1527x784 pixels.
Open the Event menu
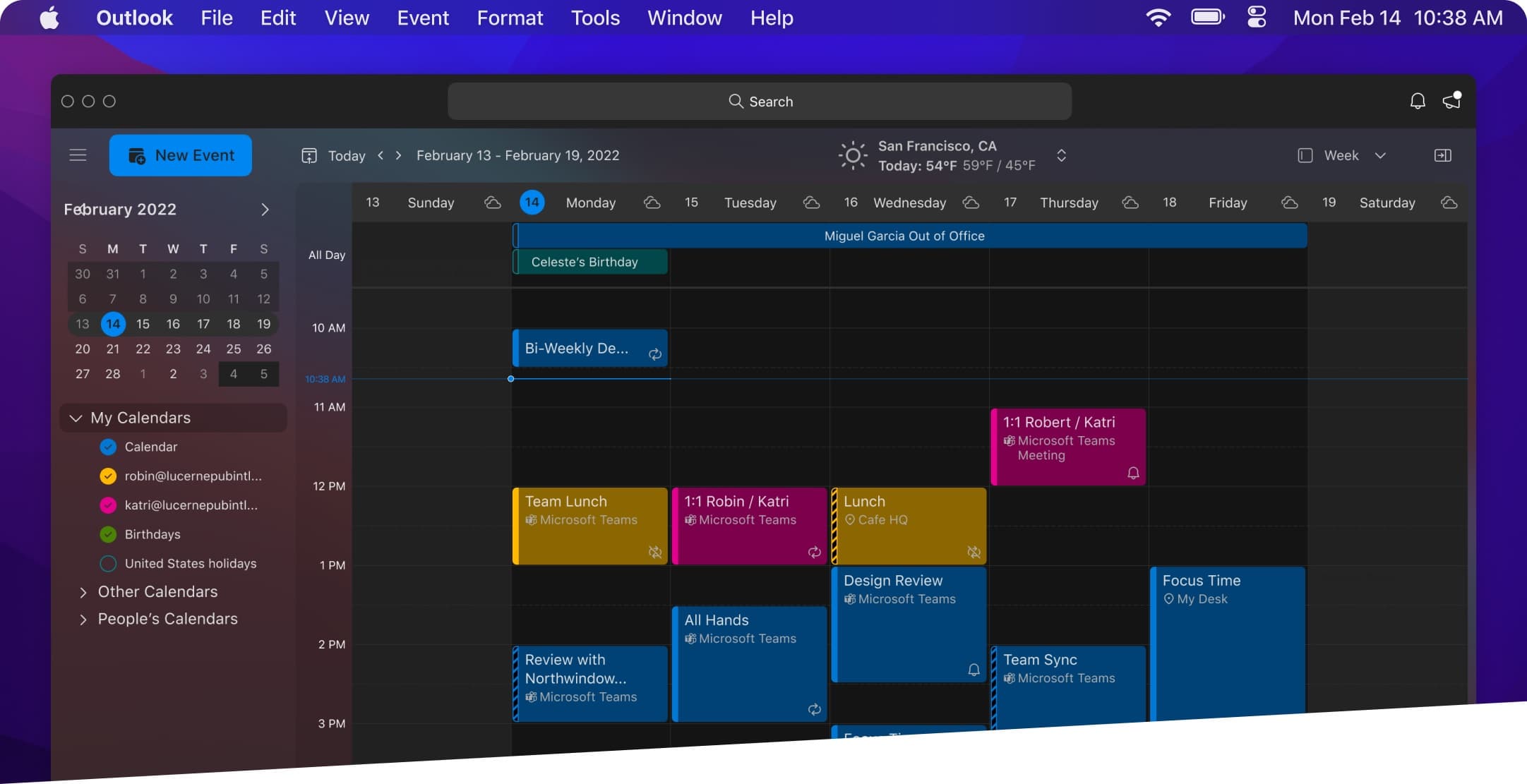[423, 18]
